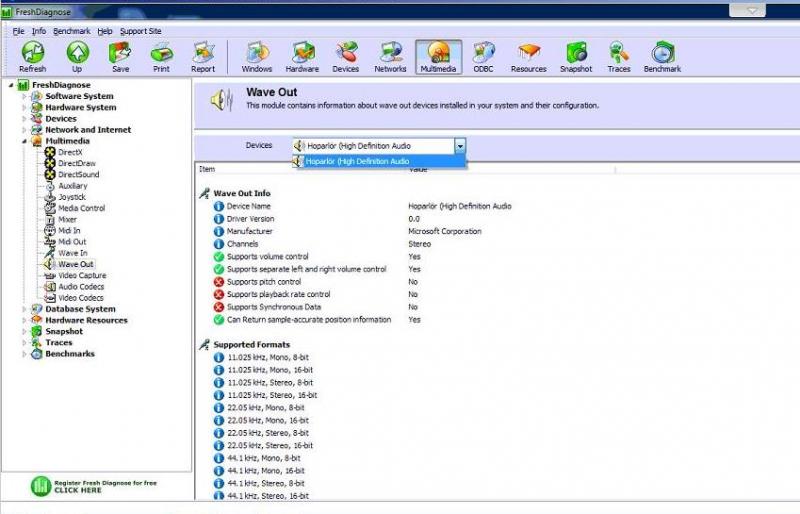
Task: Select DirectSound in the tree
Action: (x=78, y=174)
